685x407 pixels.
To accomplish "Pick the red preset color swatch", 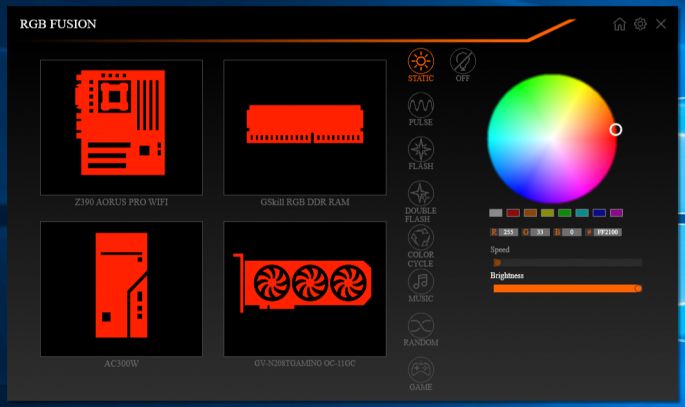I will coord(513,213).
